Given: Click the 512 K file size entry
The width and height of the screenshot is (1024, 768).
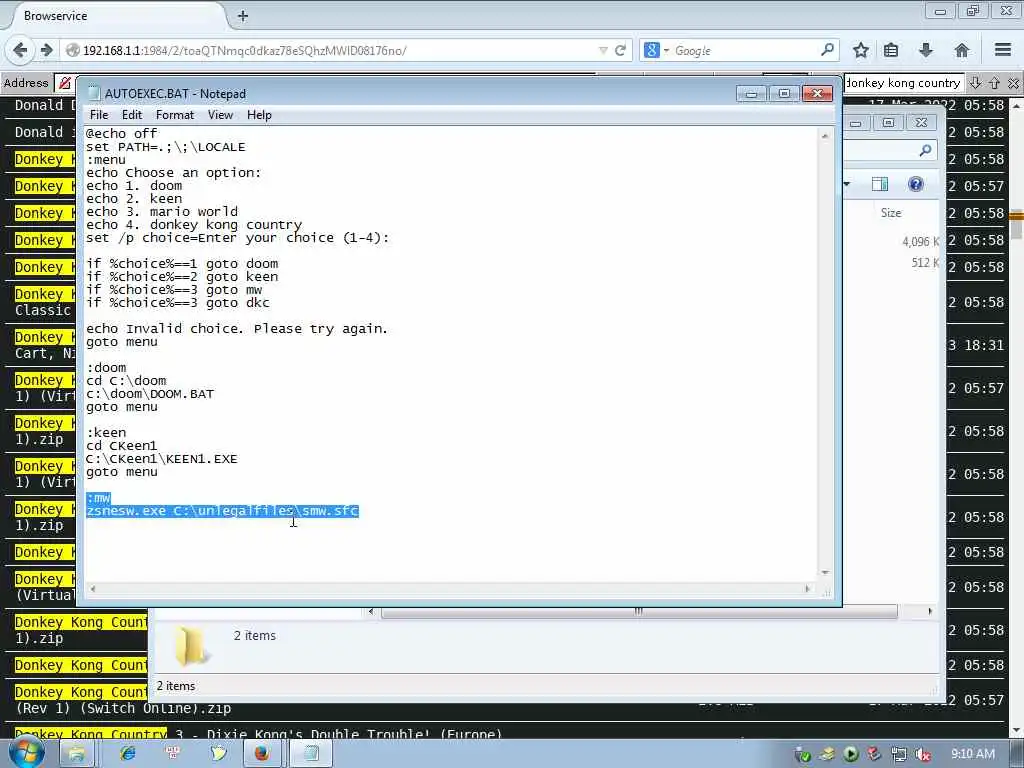Looking at the screenshot, I should click(x=925, y=263).
